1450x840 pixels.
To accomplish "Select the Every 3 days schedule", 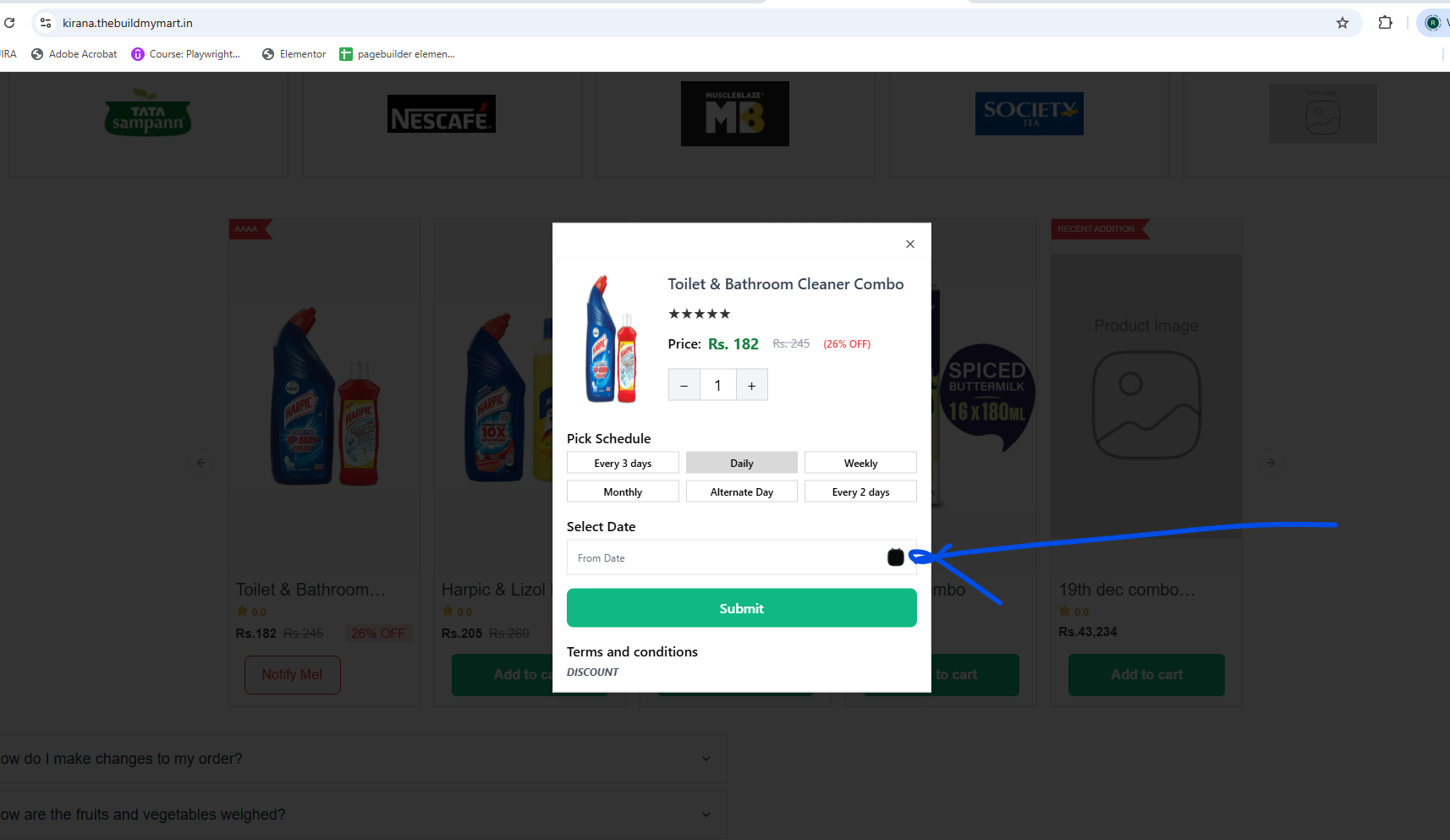I will click(623, 463).
